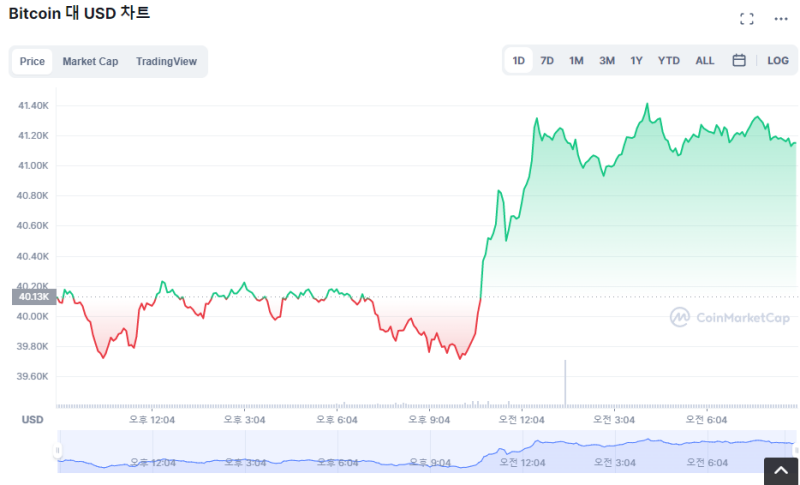Click the 오후 9:04 x-axis label
This screenshot has width=800, height=485.
tap(429, 420)
